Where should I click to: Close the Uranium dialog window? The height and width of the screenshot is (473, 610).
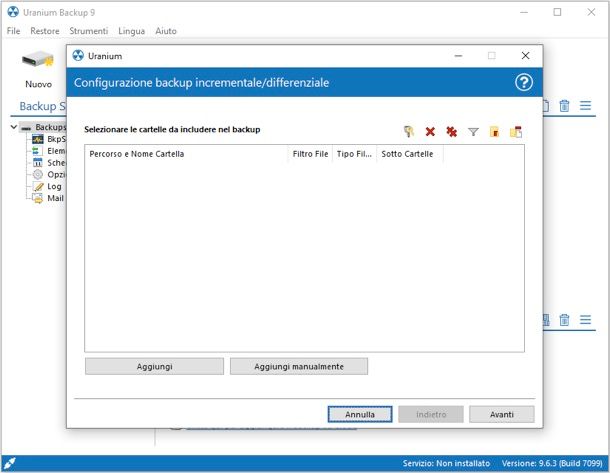coord(525,56)
